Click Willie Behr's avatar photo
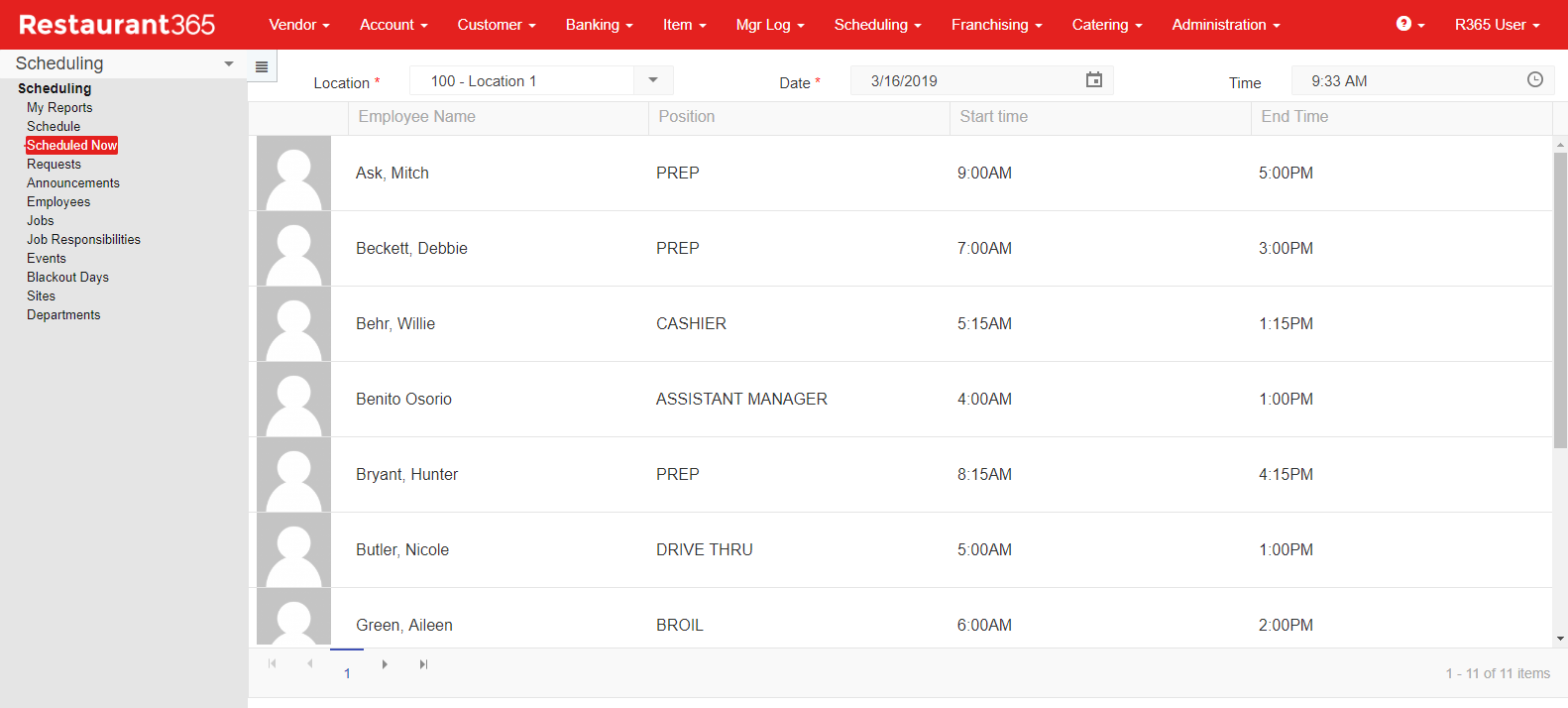The image size is (1568, 708). (293, 324)
